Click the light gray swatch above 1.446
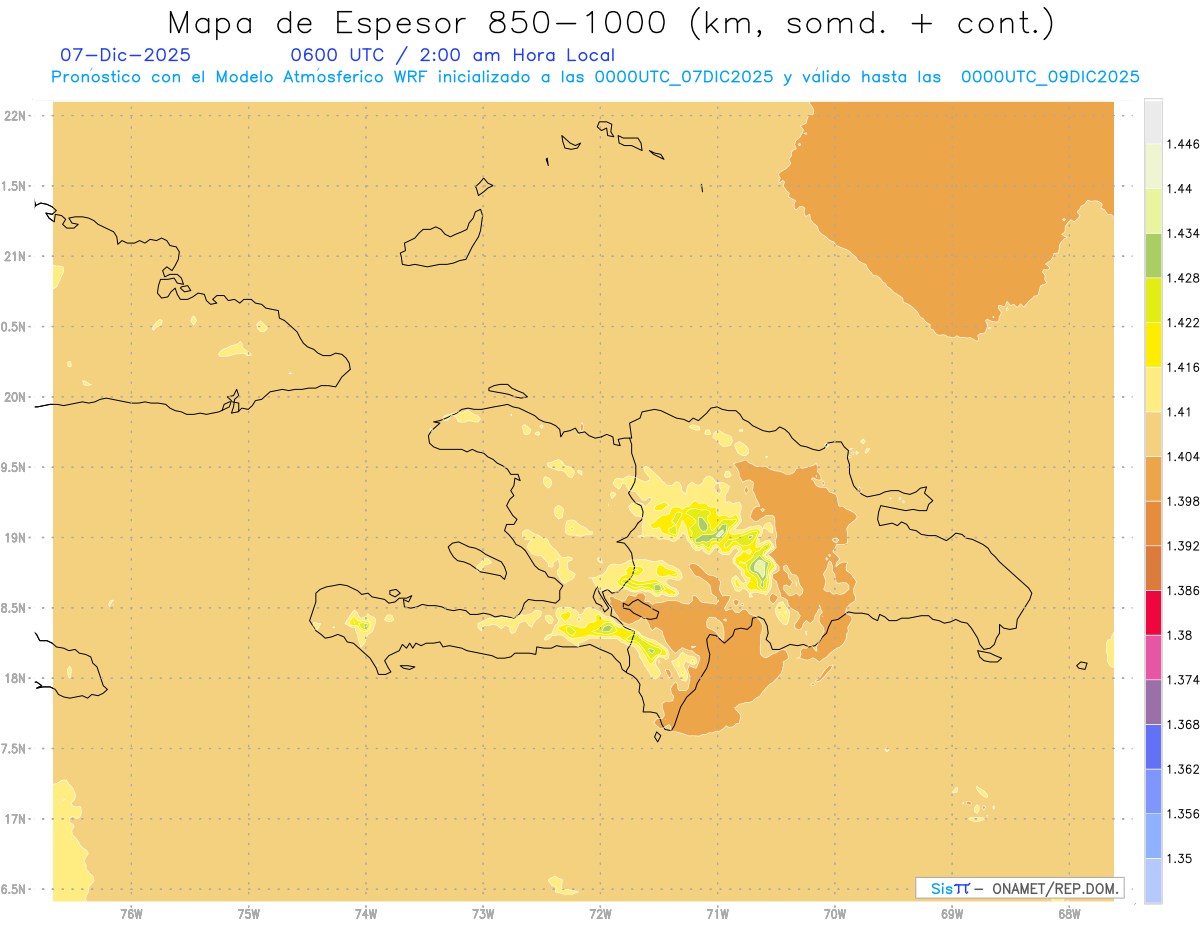 pyautogui.click(x=1153, y=121)
